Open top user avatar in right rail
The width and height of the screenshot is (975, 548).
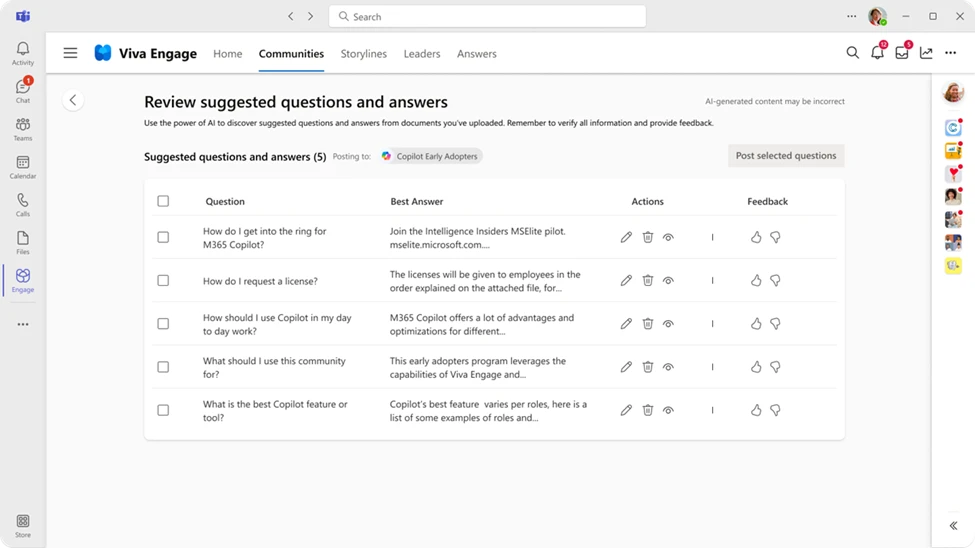coord(953,93)
